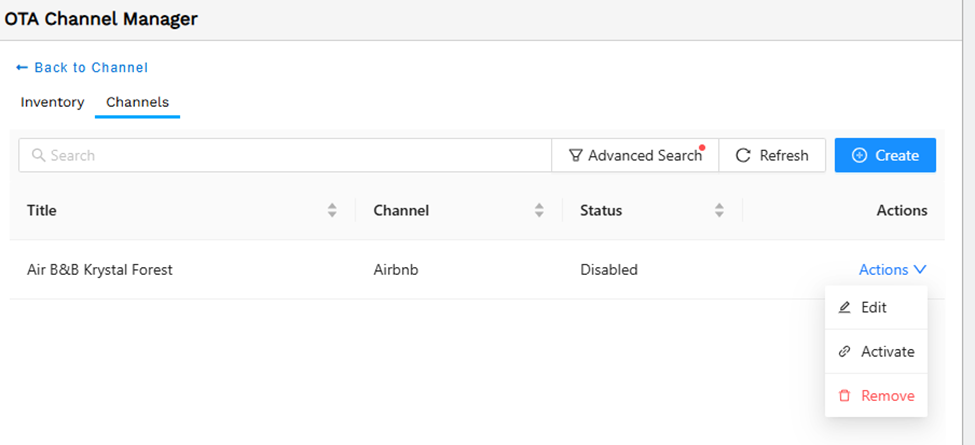Click the trash icon beside Remove
The image size is (975, 445).
pyautogui.click(x=844, y=396)
